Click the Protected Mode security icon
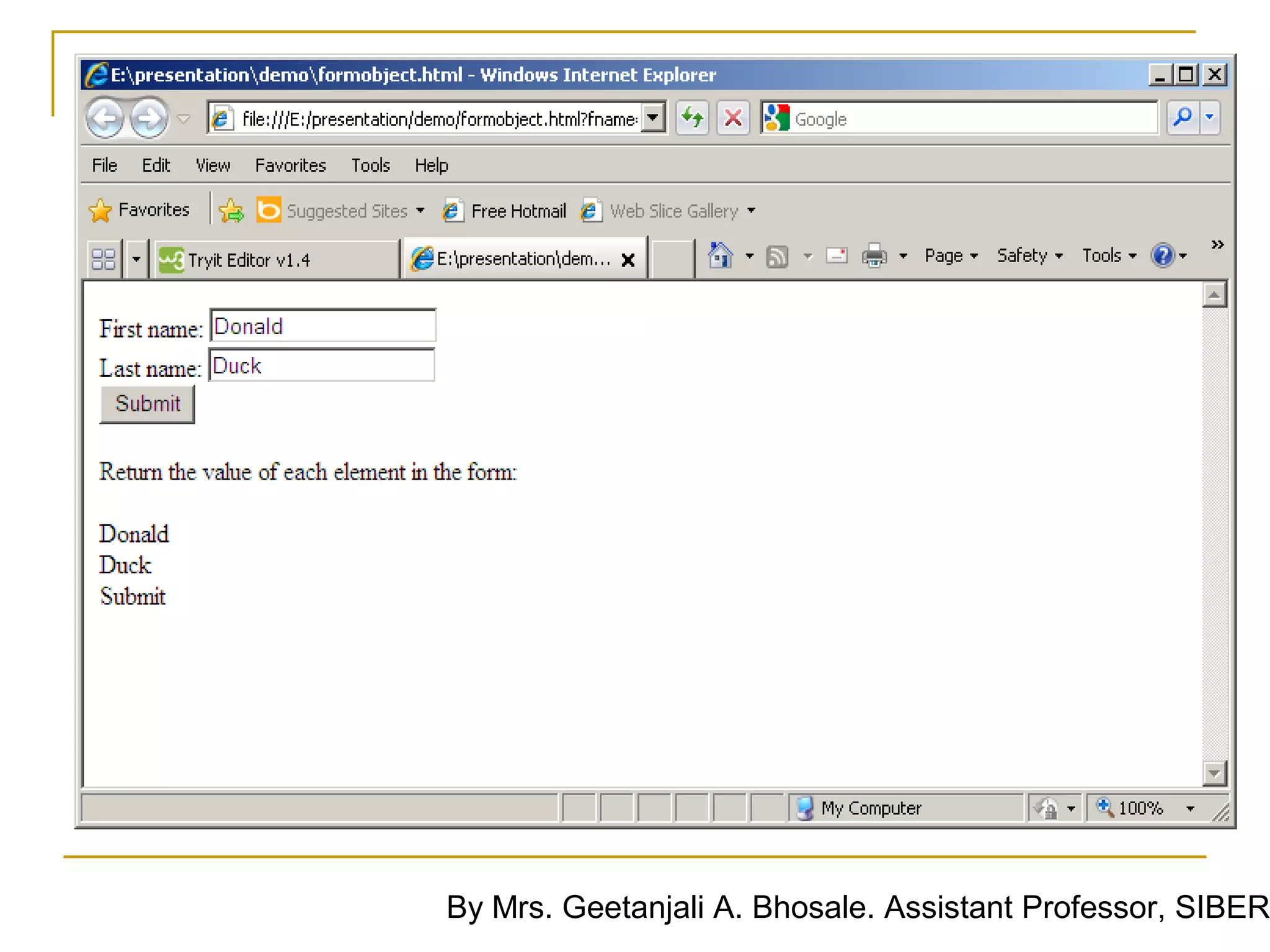The width and height of the screenshot is (1270, 952). pos(1047,808)
